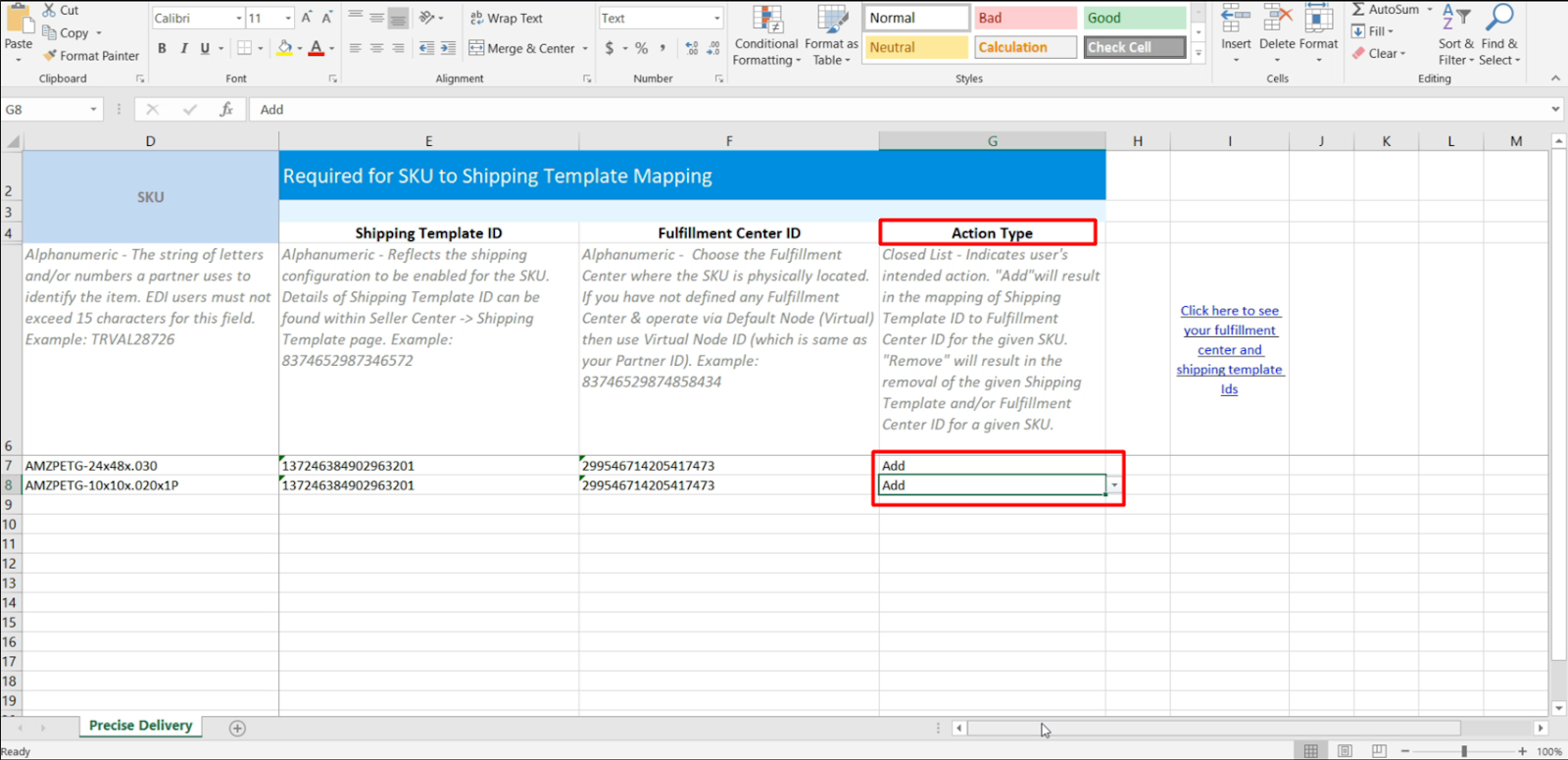Increase decimal places
The height and width of the screenshot is (760, 1568).
(692, 48)
